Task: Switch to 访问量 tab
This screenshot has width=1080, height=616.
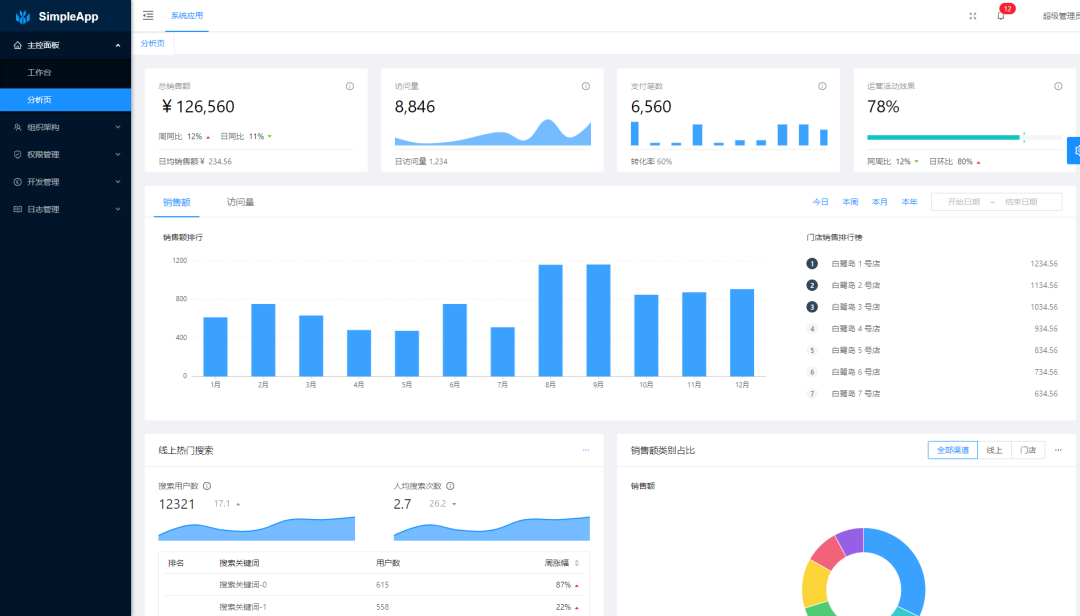Action: [x=240, y=202]
